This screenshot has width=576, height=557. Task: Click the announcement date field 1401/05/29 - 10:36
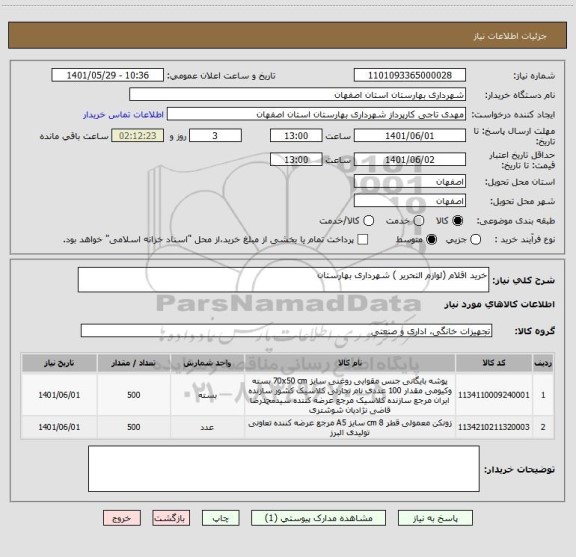[x=108, y=75]
